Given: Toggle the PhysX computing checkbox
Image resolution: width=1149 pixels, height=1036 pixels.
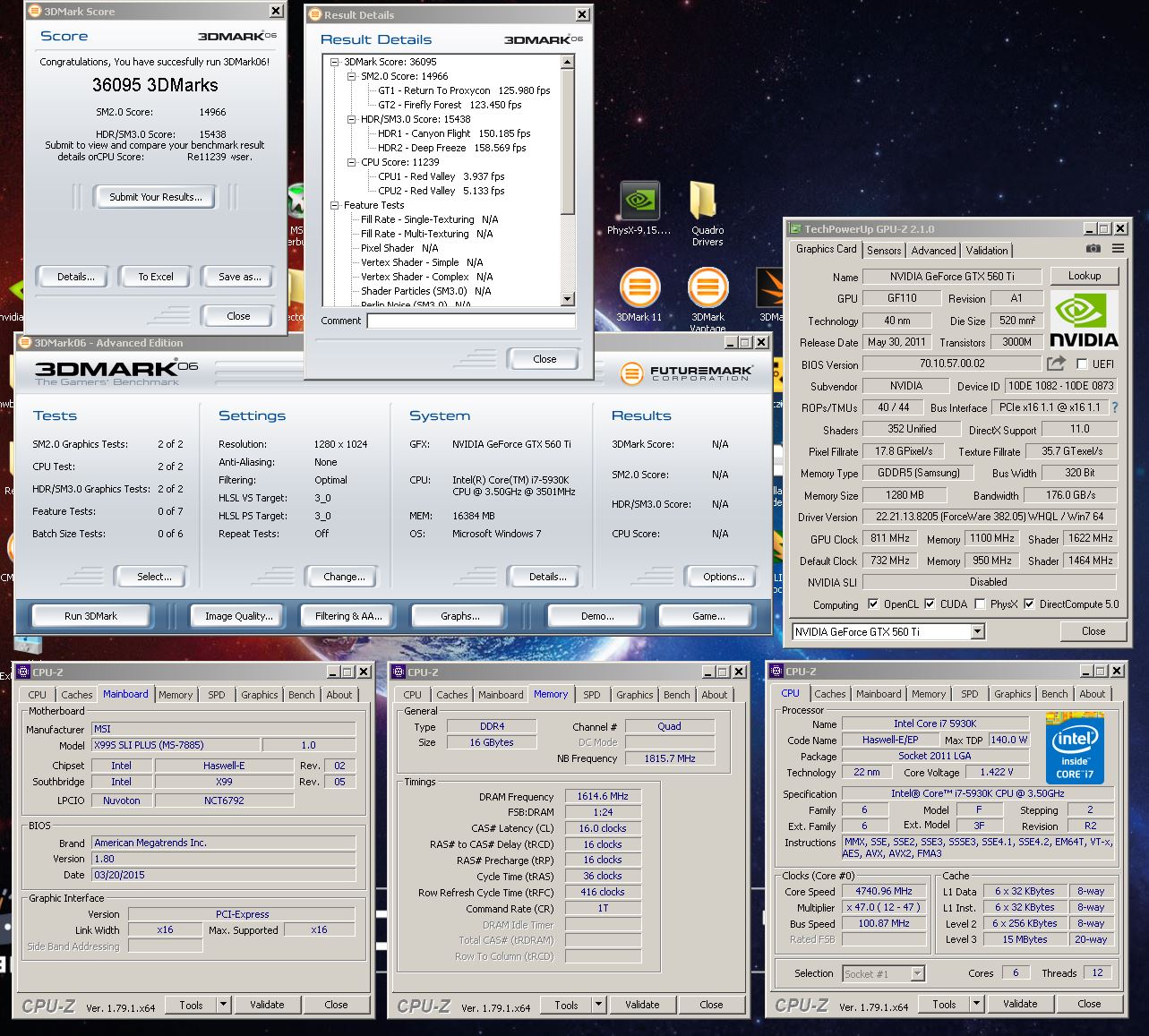Looking at the screenshot, I should coord(981,604).
